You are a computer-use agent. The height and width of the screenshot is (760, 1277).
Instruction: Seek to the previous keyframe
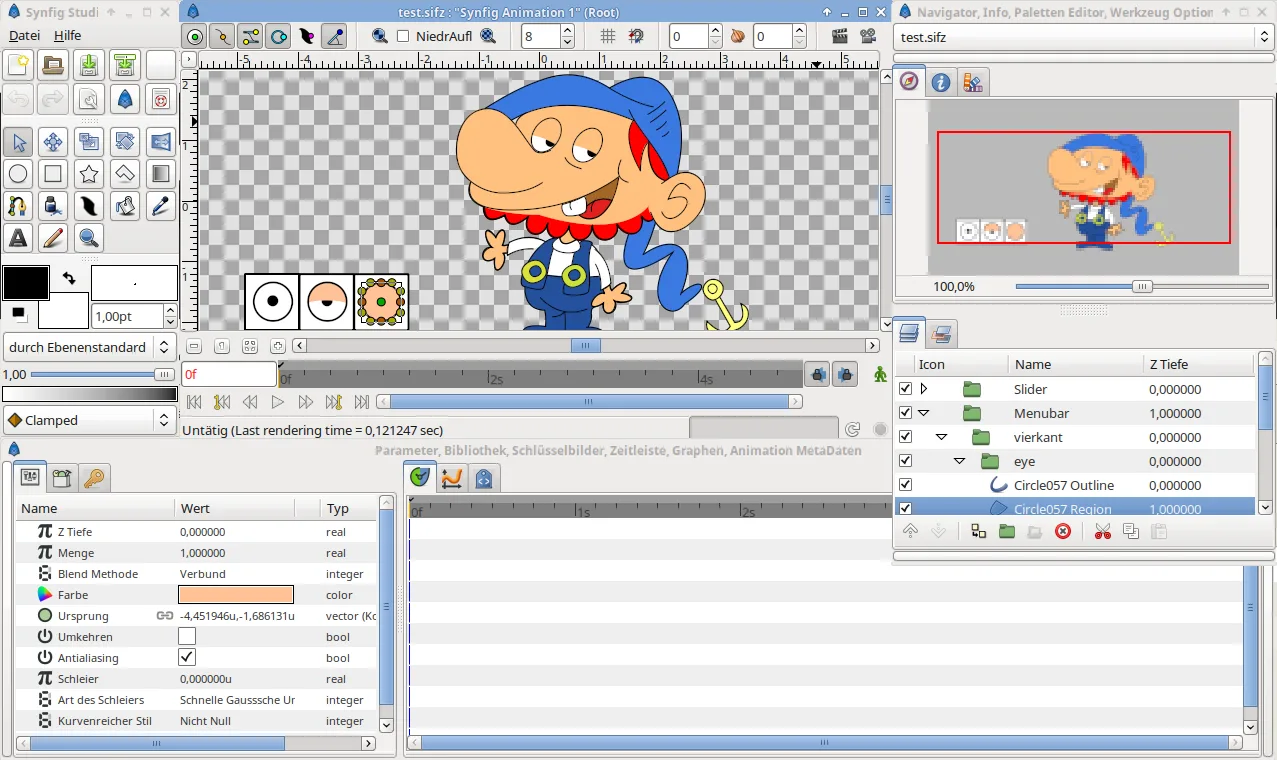coord(222,402)
